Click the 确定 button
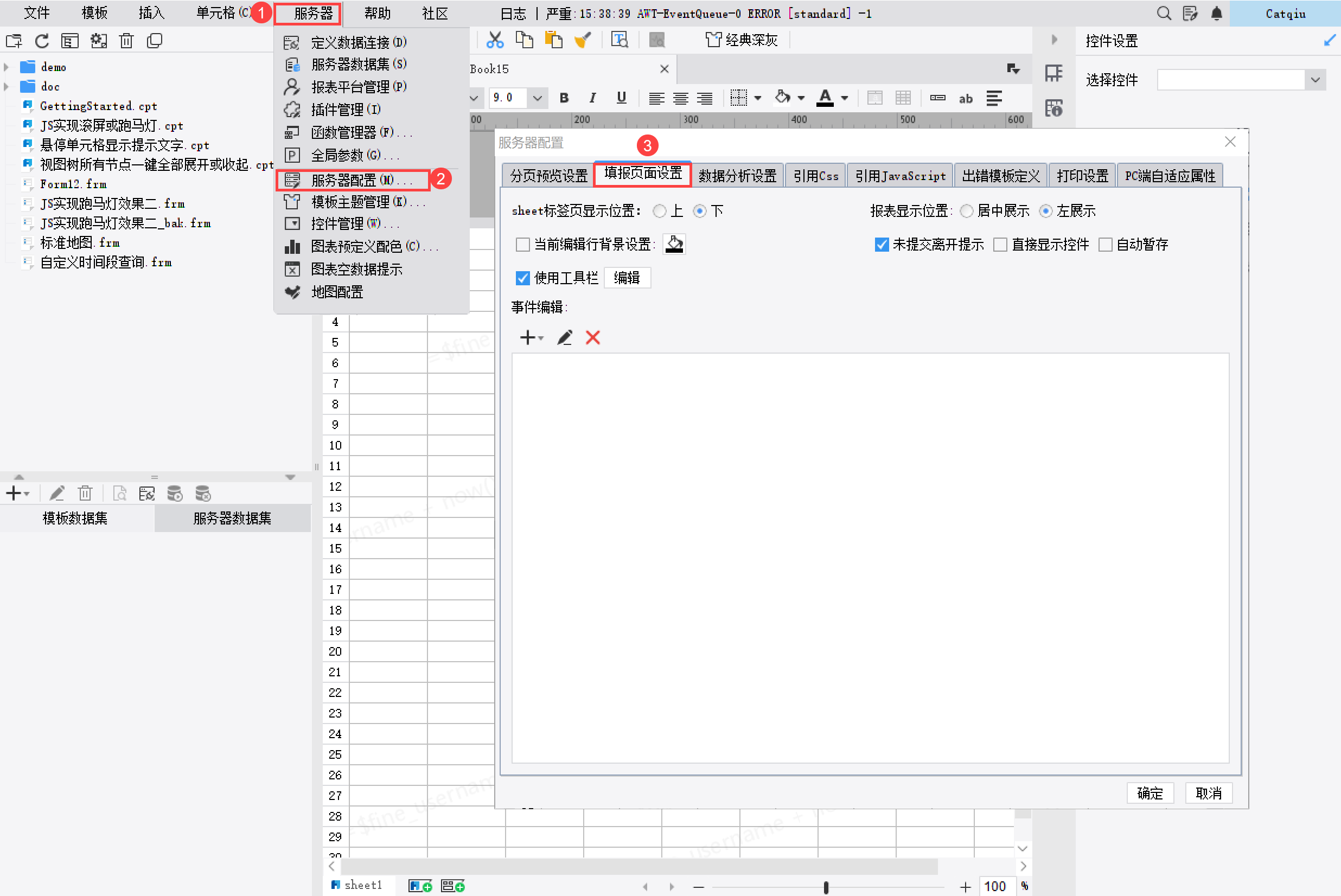Image resolution: width=1341 pixels, height=896 pixels. click(1150, 793)
